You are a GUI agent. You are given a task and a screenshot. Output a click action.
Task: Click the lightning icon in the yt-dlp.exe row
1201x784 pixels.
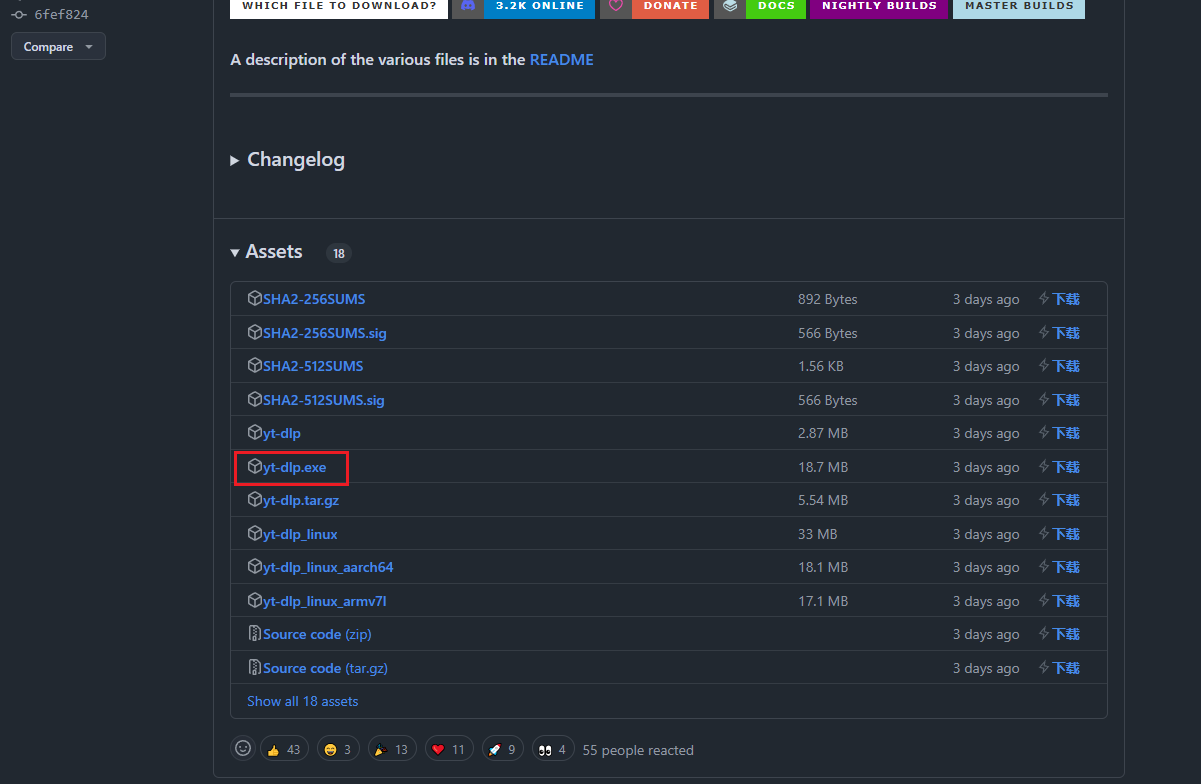point(1044,467)
